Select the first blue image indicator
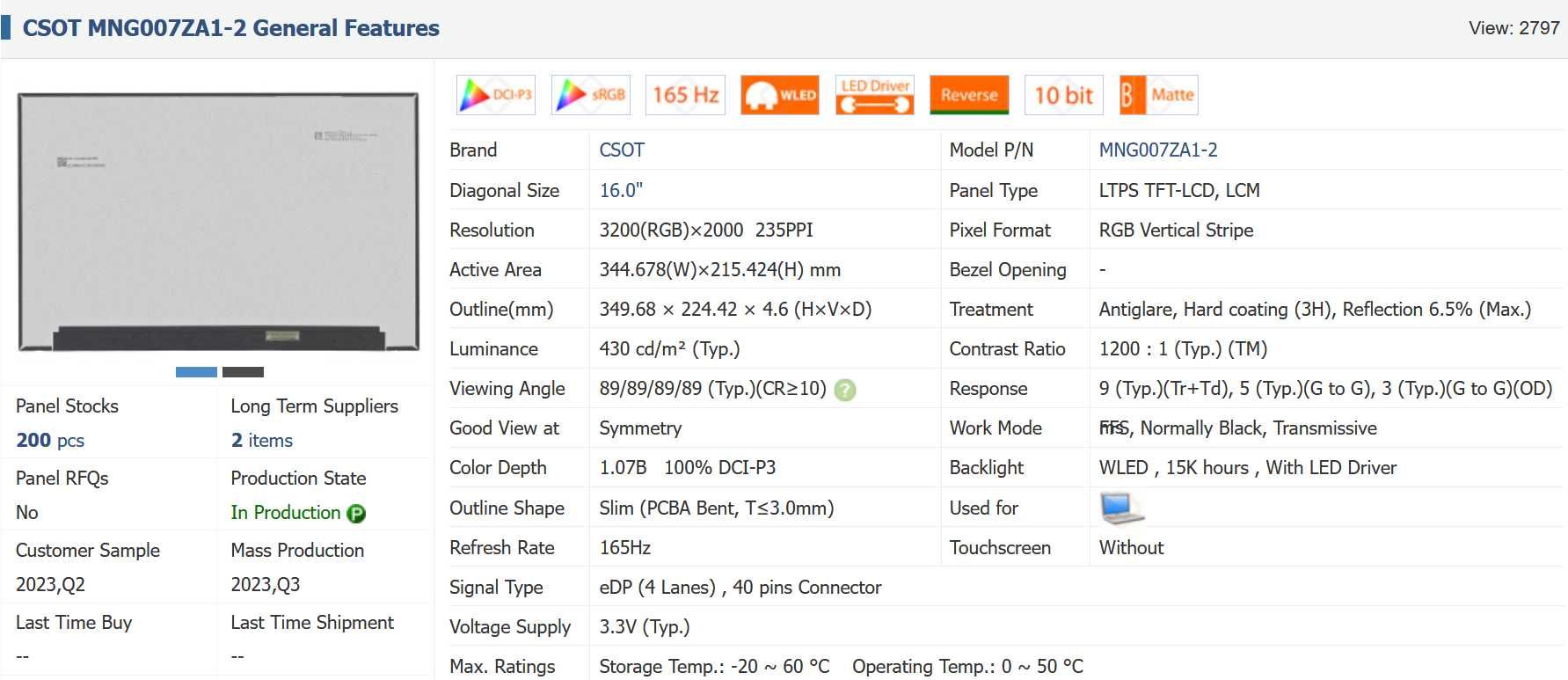The image size is (1568, 680). [196, 372]
